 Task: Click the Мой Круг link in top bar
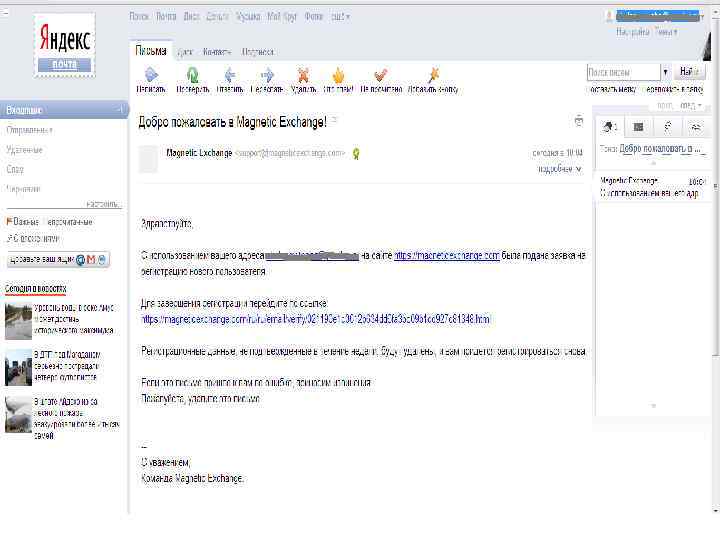(282, 17)
